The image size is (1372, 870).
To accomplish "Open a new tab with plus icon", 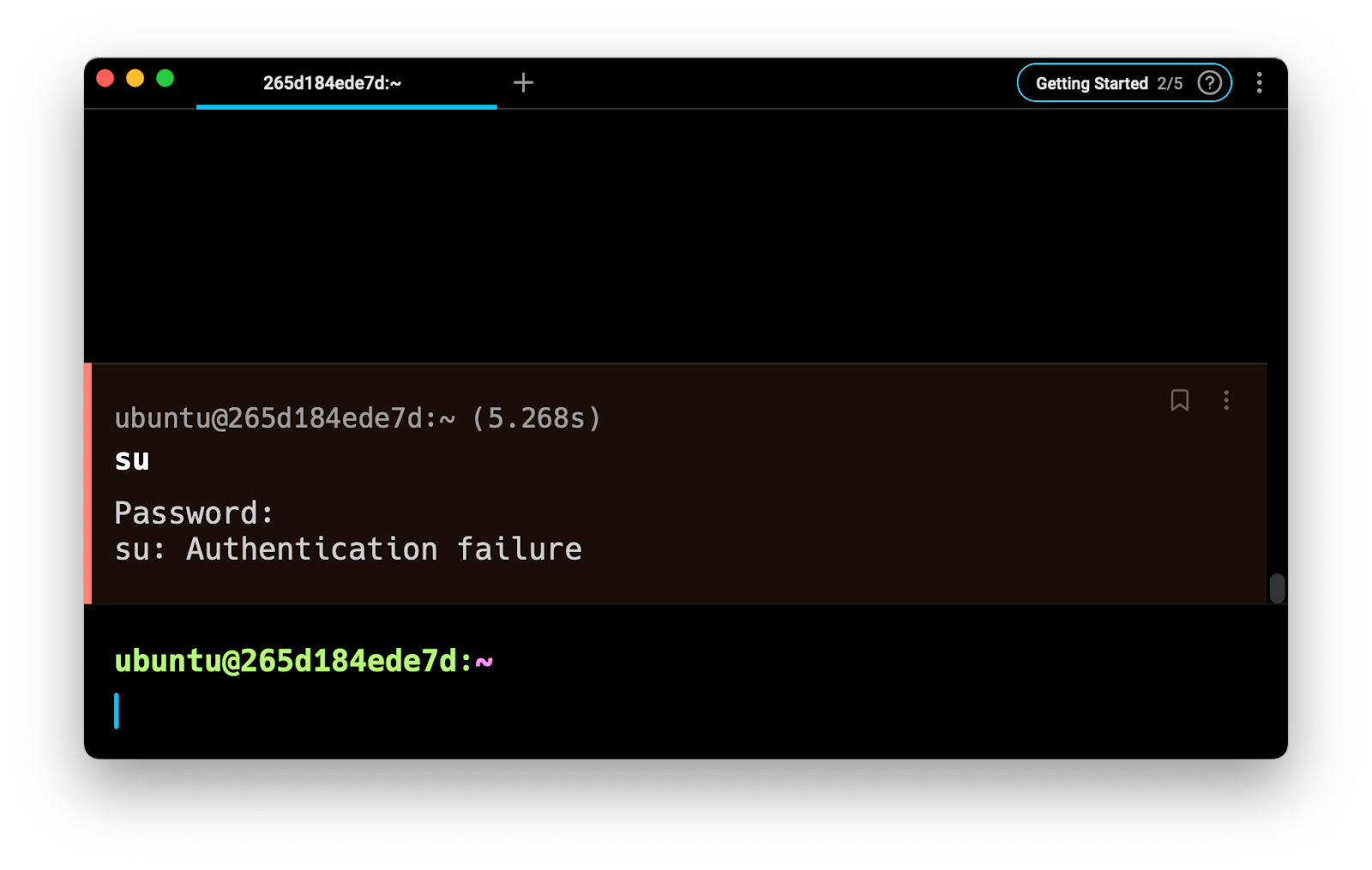I will 523,82.
